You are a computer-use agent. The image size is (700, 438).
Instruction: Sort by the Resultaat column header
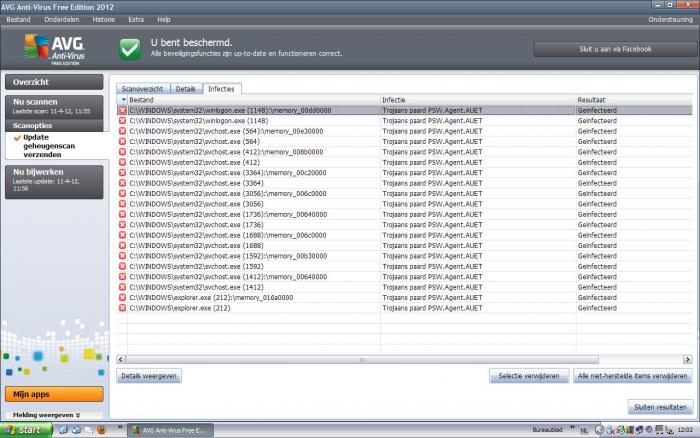634,100
